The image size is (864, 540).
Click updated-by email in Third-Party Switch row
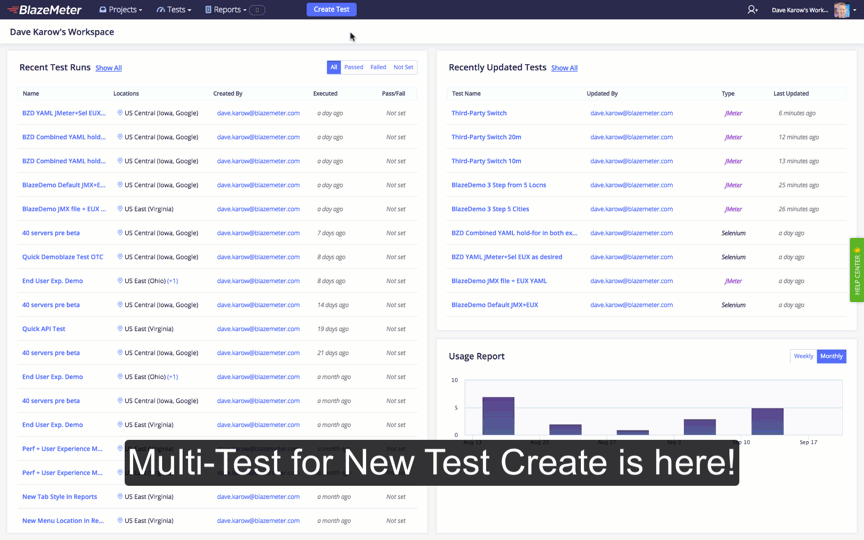(x=631, y=113)
